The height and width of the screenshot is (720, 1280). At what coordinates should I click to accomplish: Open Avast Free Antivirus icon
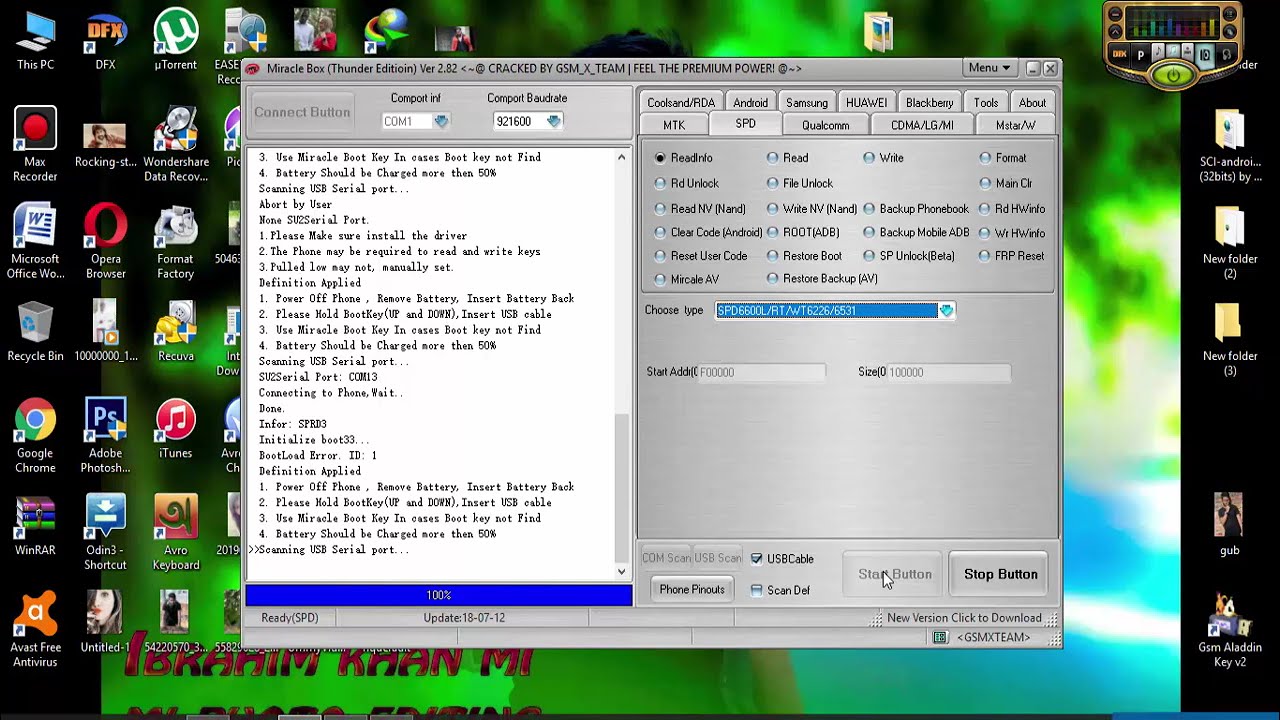35,631
